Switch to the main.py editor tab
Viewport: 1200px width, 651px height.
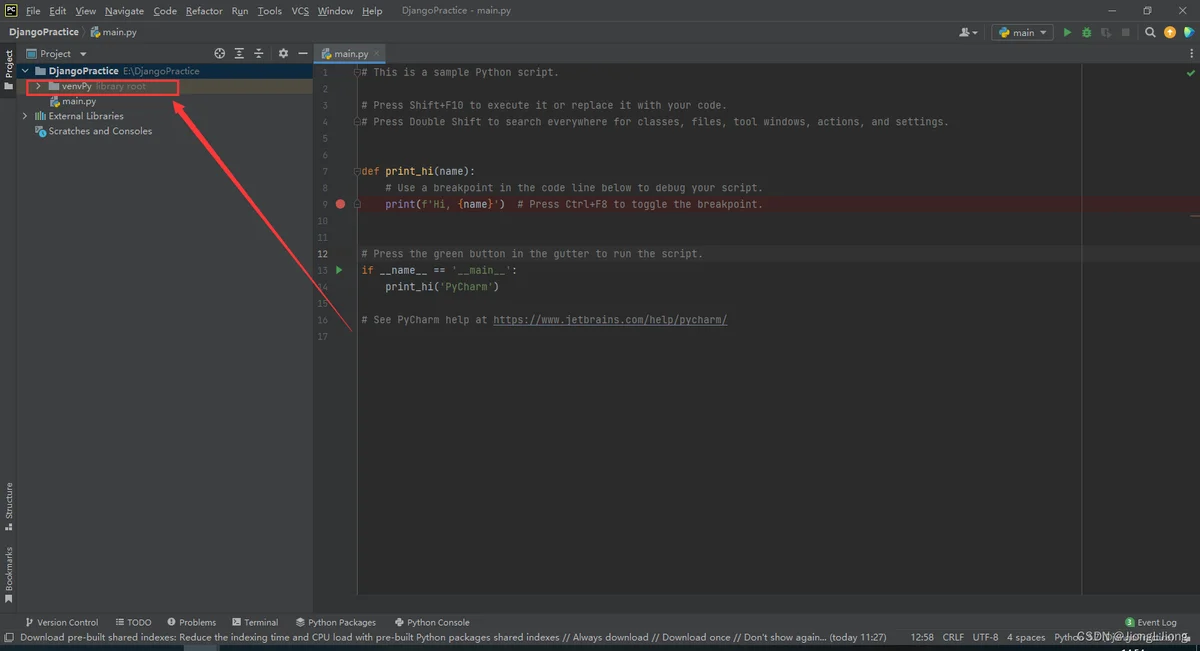click(x=349, y=54)
